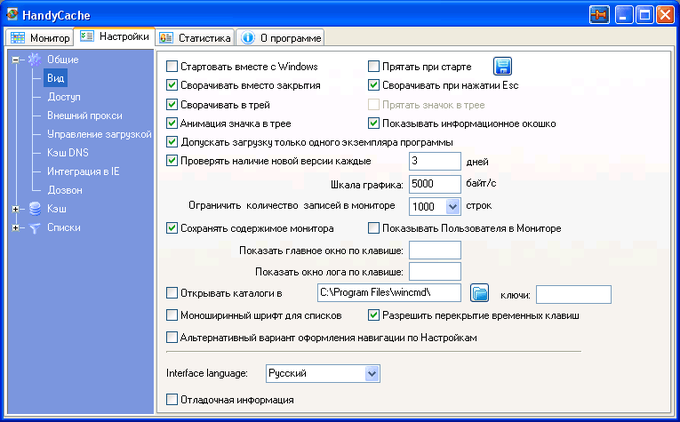The width and height of the screenshot is (680, 422).
Task: Click the Показать окно лога hotkey field
Action: 435,272
